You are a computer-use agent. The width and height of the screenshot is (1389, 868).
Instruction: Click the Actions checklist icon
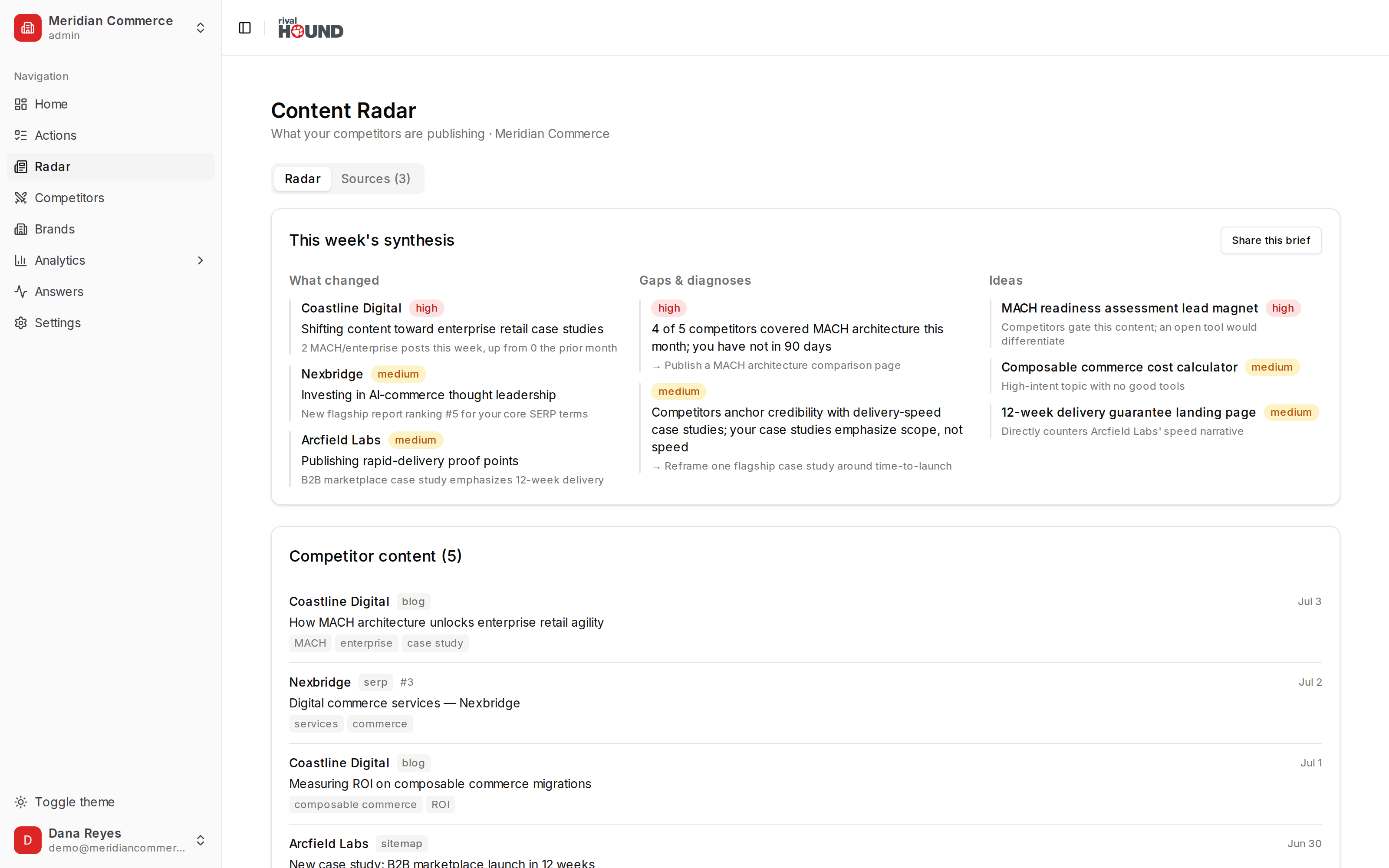[21, 135]
